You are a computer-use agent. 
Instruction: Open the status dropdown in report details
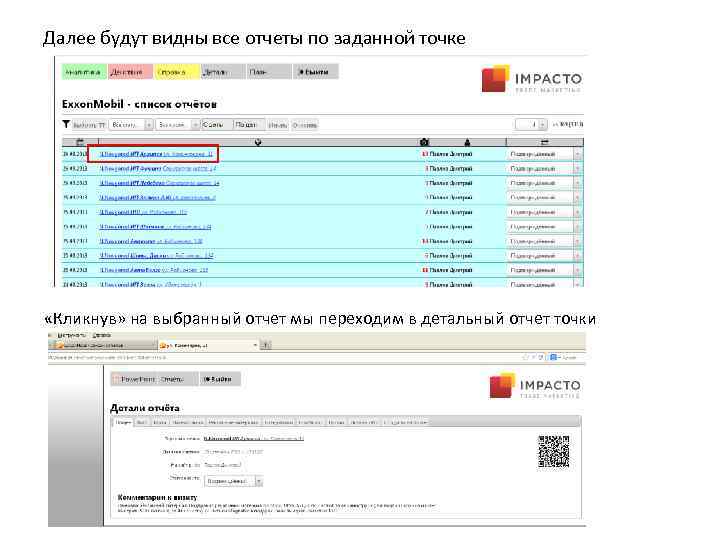233,481
